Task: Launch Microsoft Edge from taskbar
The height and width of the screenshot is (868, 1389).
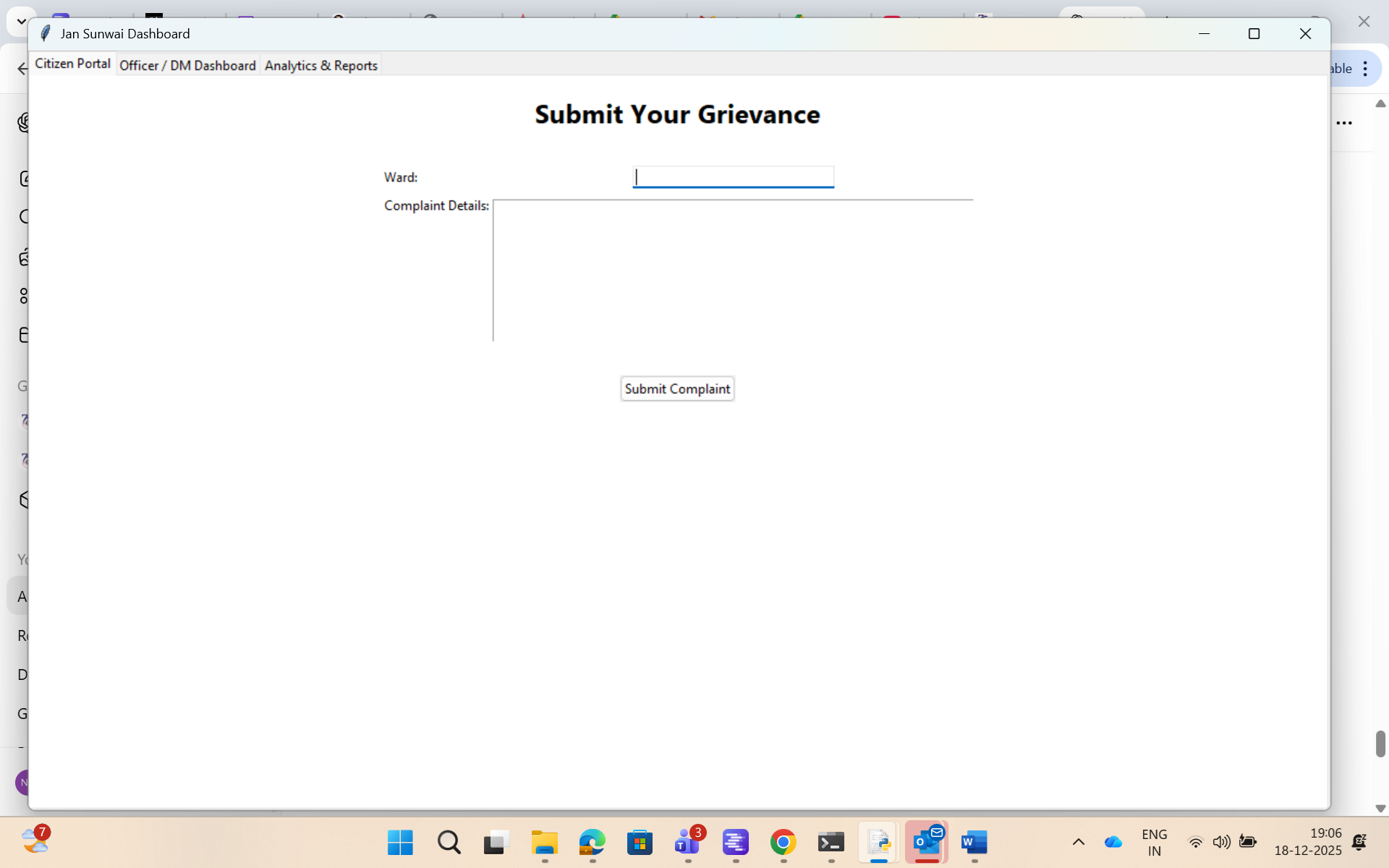Action: (x=592, y=842)
